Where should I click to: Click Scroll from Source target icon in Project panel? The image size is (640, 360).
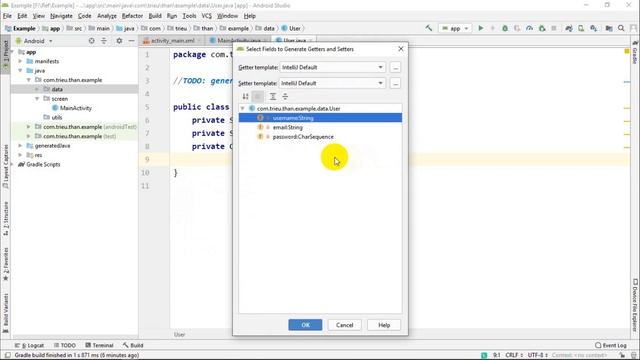91,41
